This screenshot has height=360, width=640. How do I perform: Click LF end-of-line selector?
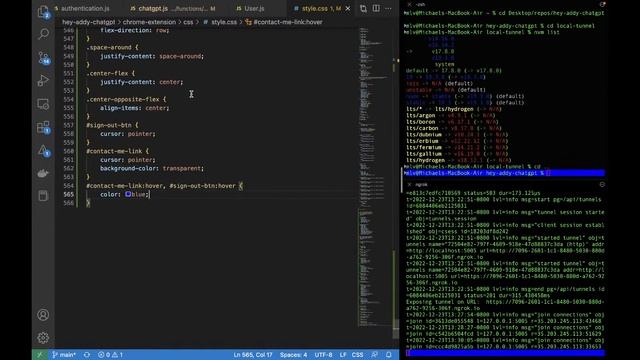point(343,355)
